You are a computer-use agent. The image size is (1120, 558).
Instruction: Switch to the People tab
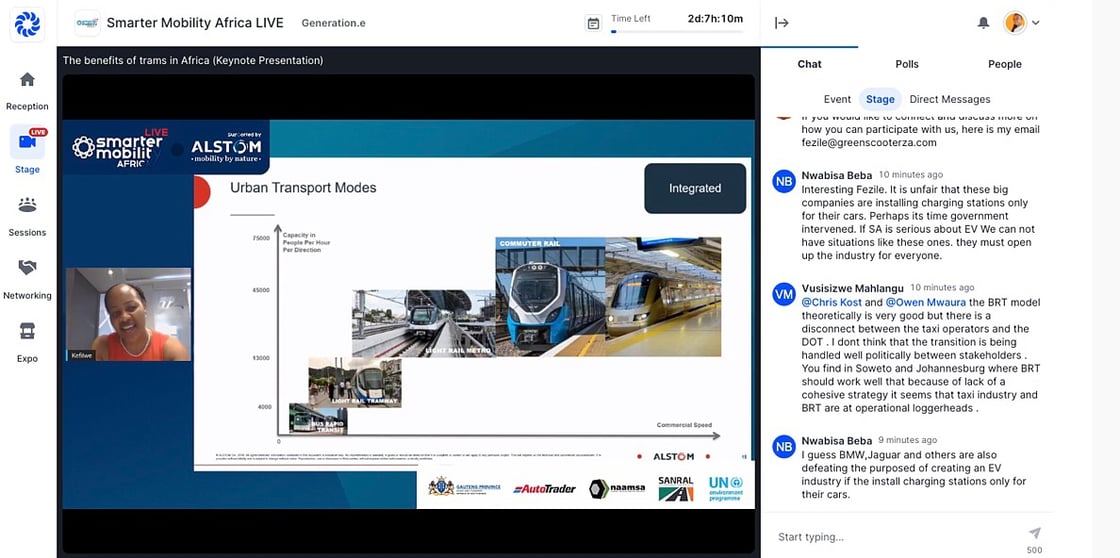1004,64
